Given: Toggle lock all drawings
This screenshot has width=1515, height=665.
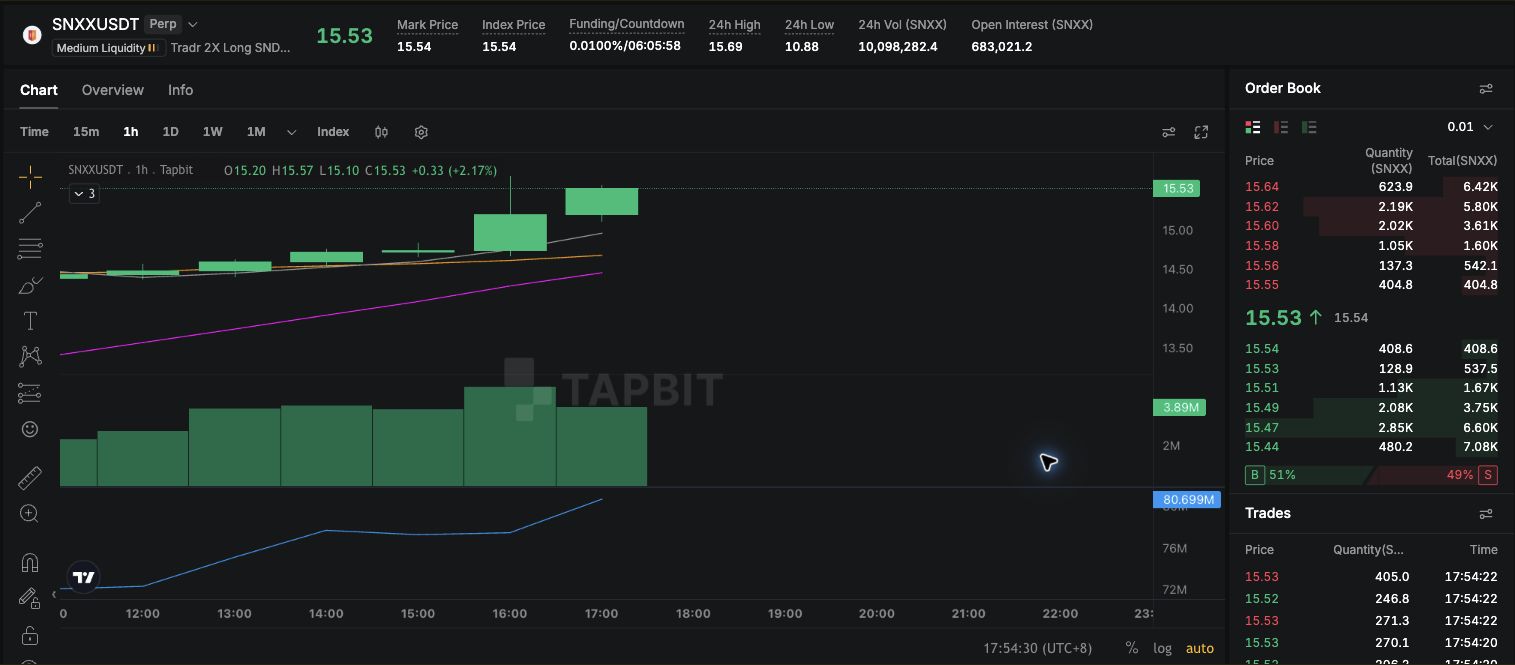Looking at the screenshot, I should (x=30, y=635).
